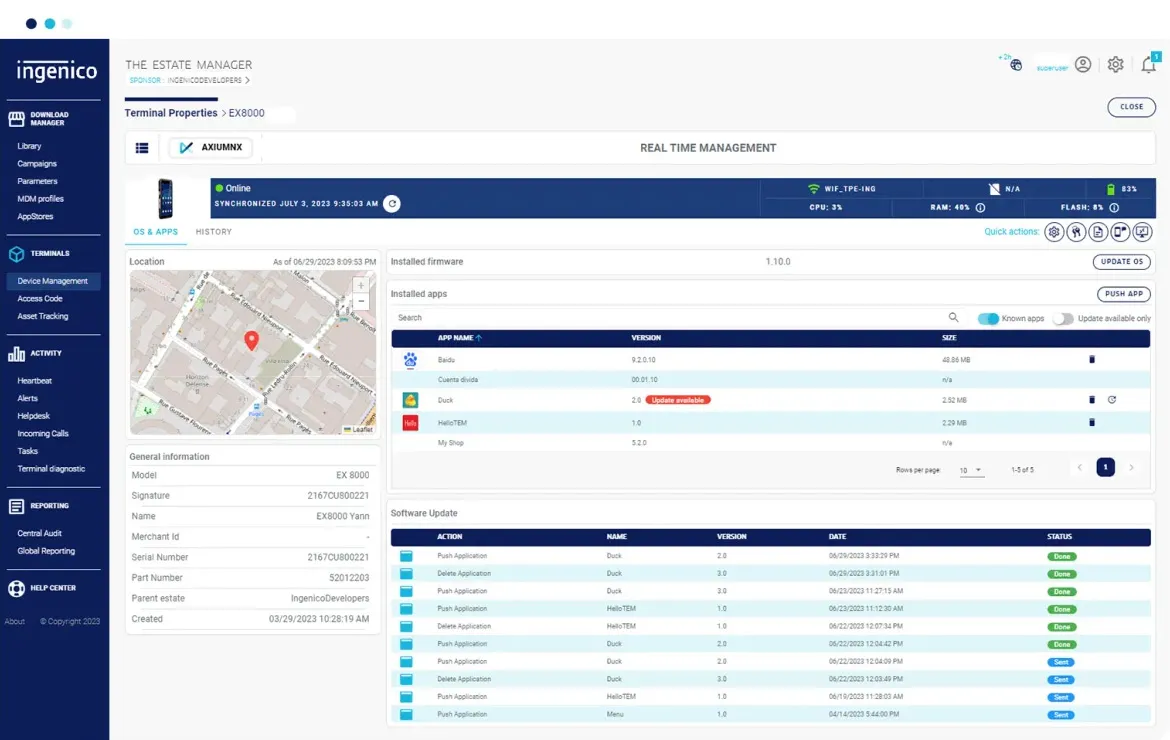Open the notifications bell

click(1148, 65)
